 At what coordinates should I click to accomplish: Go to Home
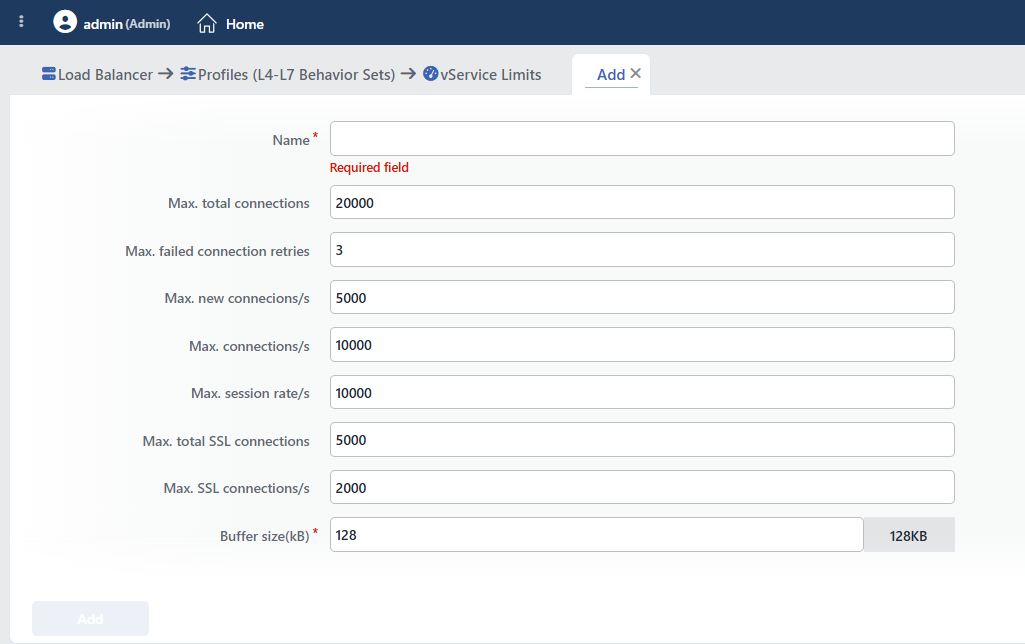tap(244, 24)
